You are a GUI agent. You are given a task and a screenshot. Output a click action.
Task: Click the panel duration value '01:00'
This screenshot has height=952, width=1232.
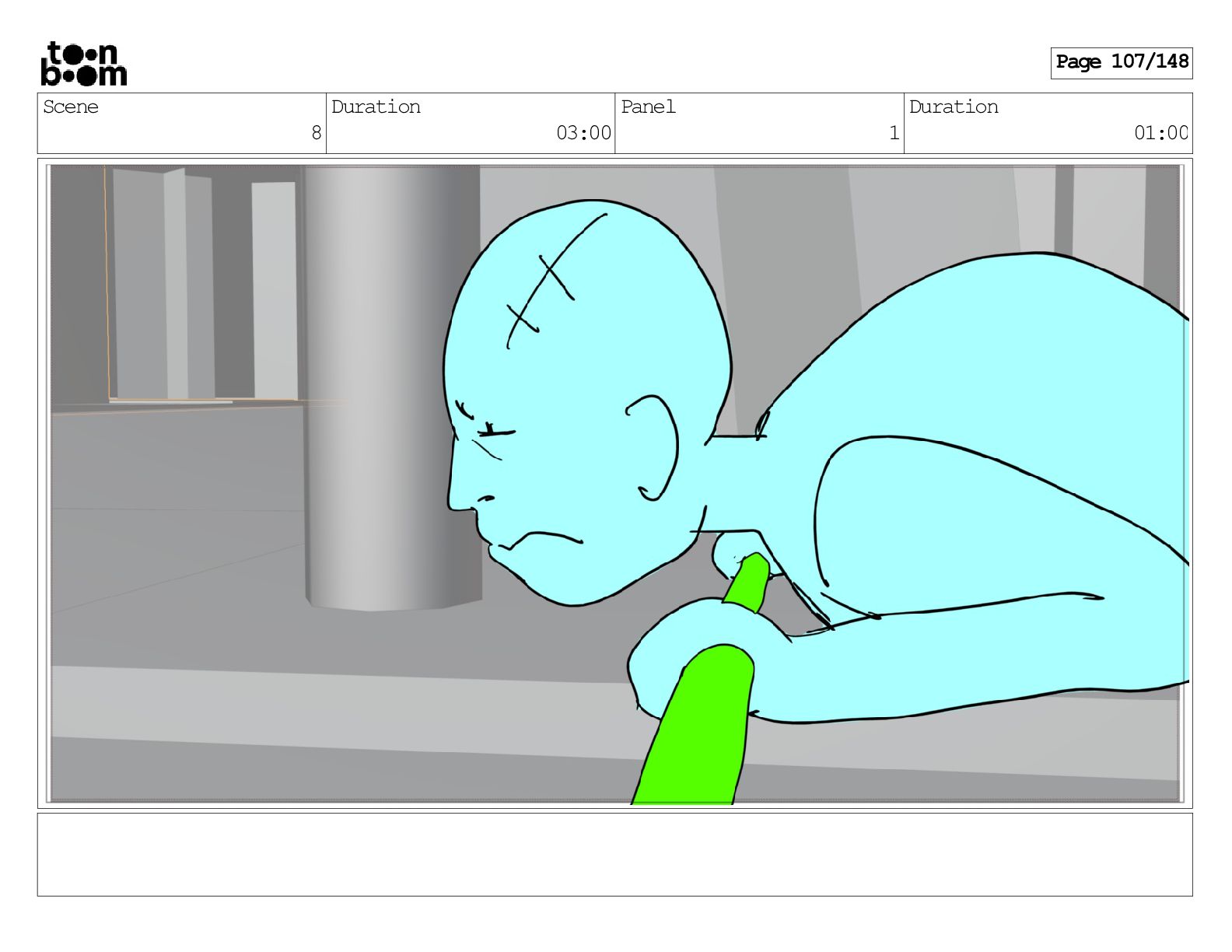[1161, 133]
